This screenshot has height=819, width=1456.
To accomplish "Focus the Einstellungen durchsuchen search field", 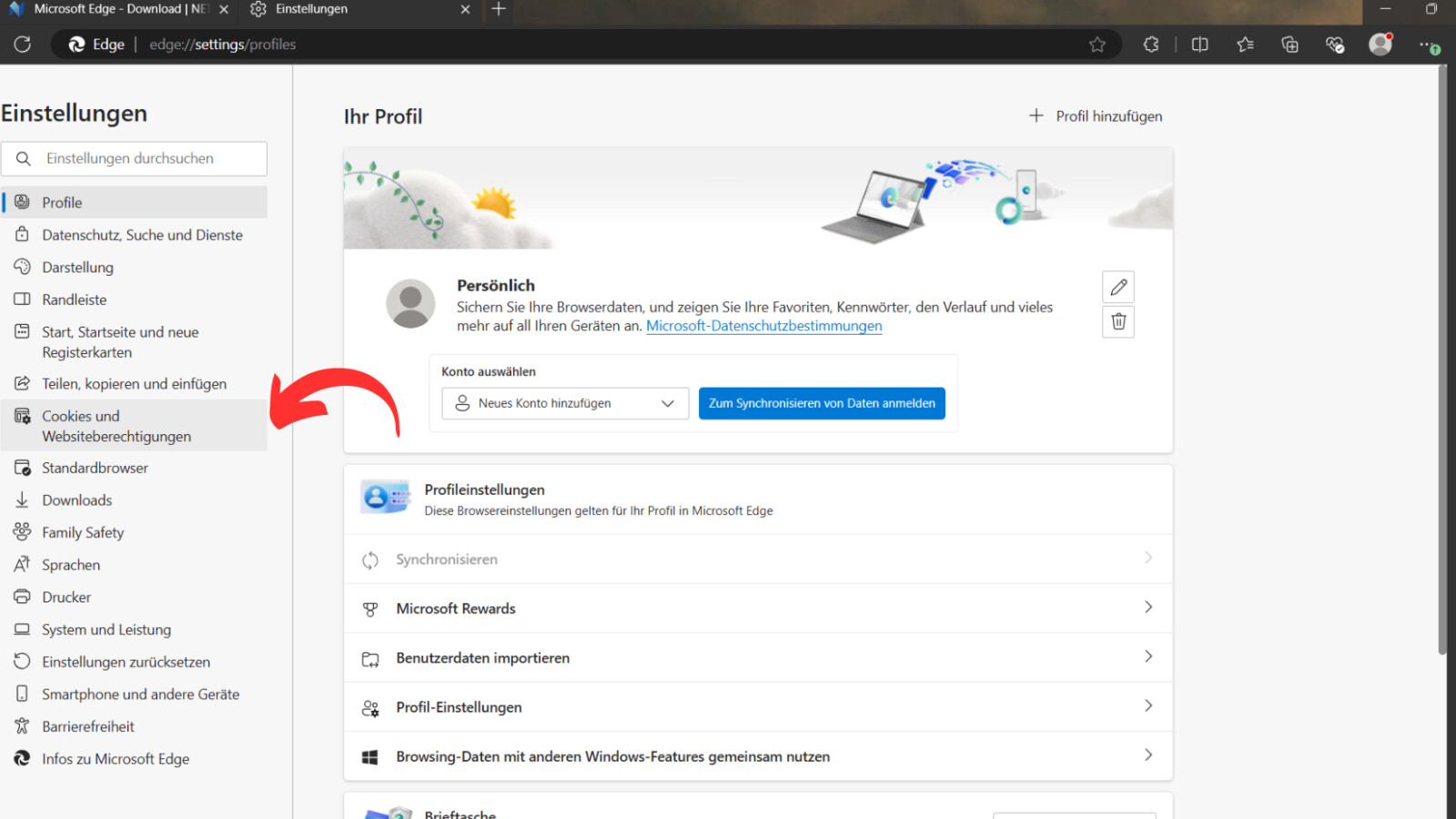I will [x=135, y=158].
